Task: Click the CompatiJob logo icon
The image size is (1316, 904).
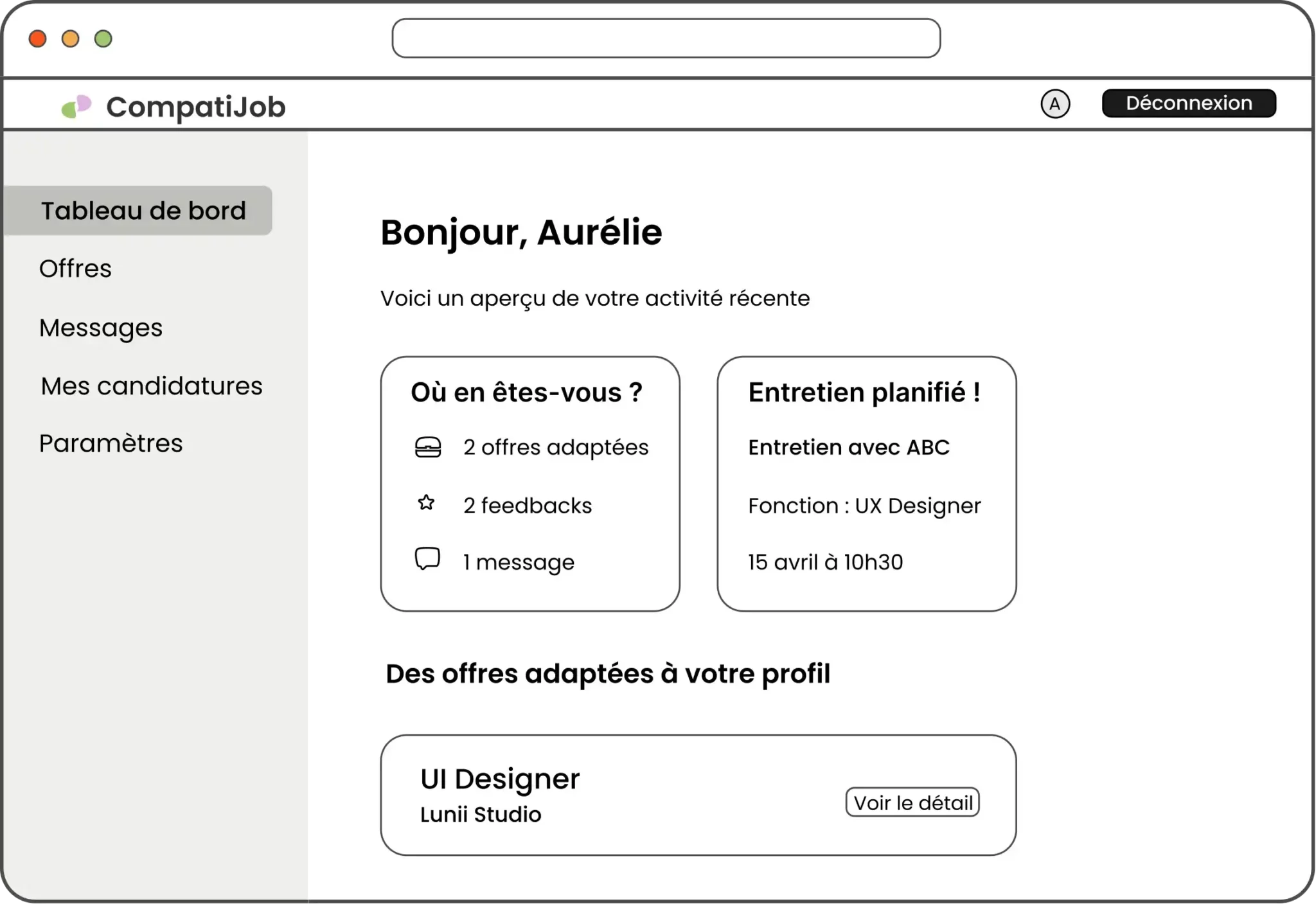Action: coord(76,107)
